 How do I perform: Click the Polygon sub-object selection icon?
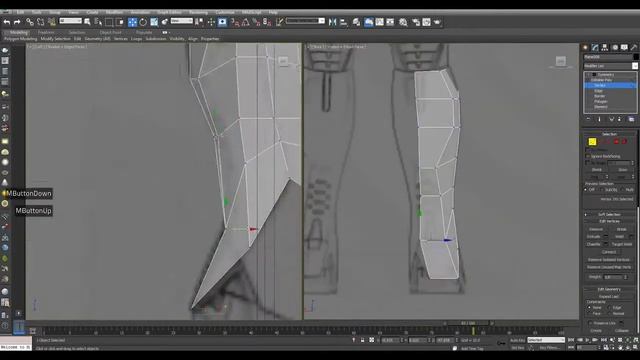(616, 142)
